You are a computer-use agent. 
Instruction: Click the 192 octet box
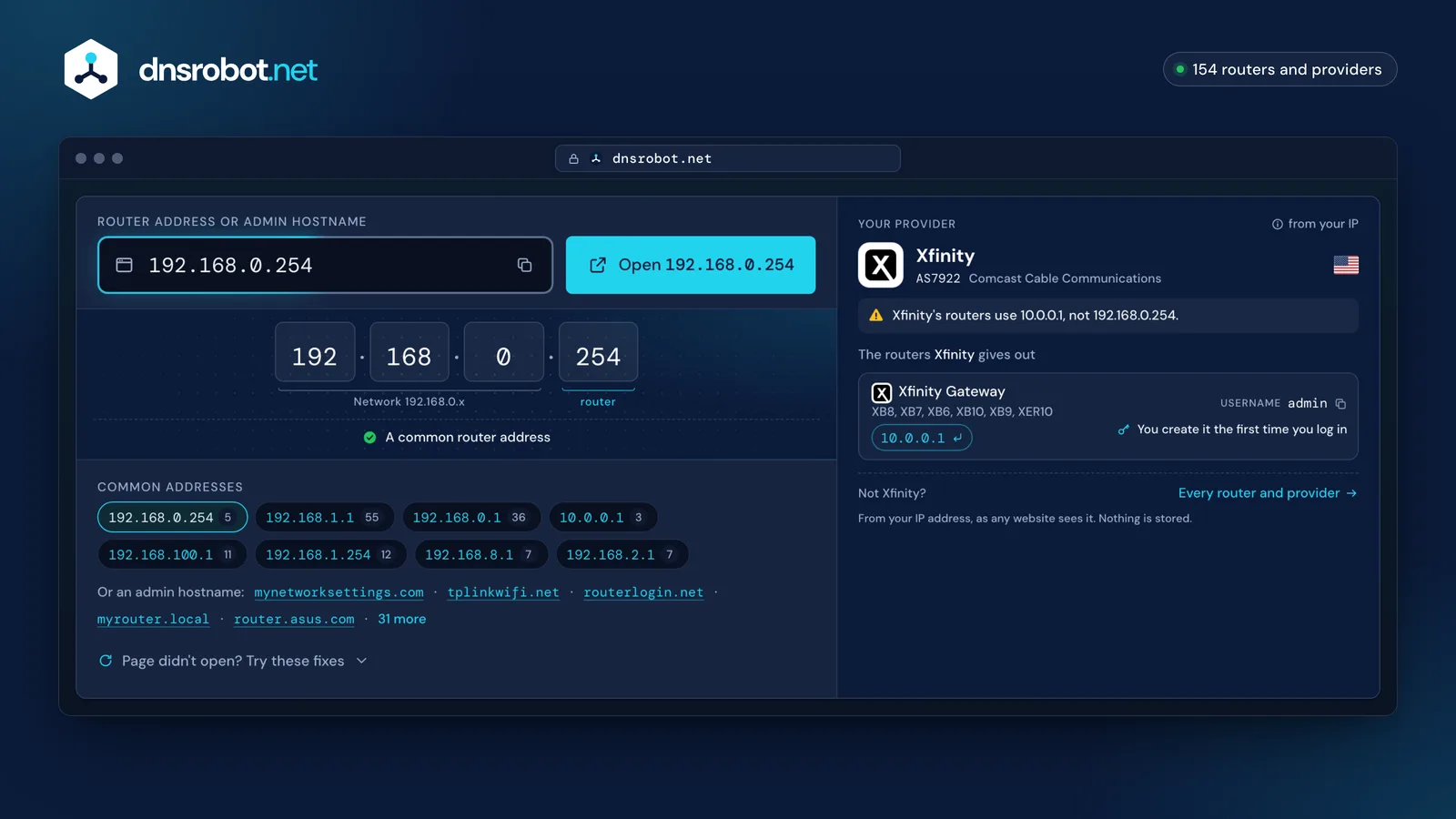315,352
